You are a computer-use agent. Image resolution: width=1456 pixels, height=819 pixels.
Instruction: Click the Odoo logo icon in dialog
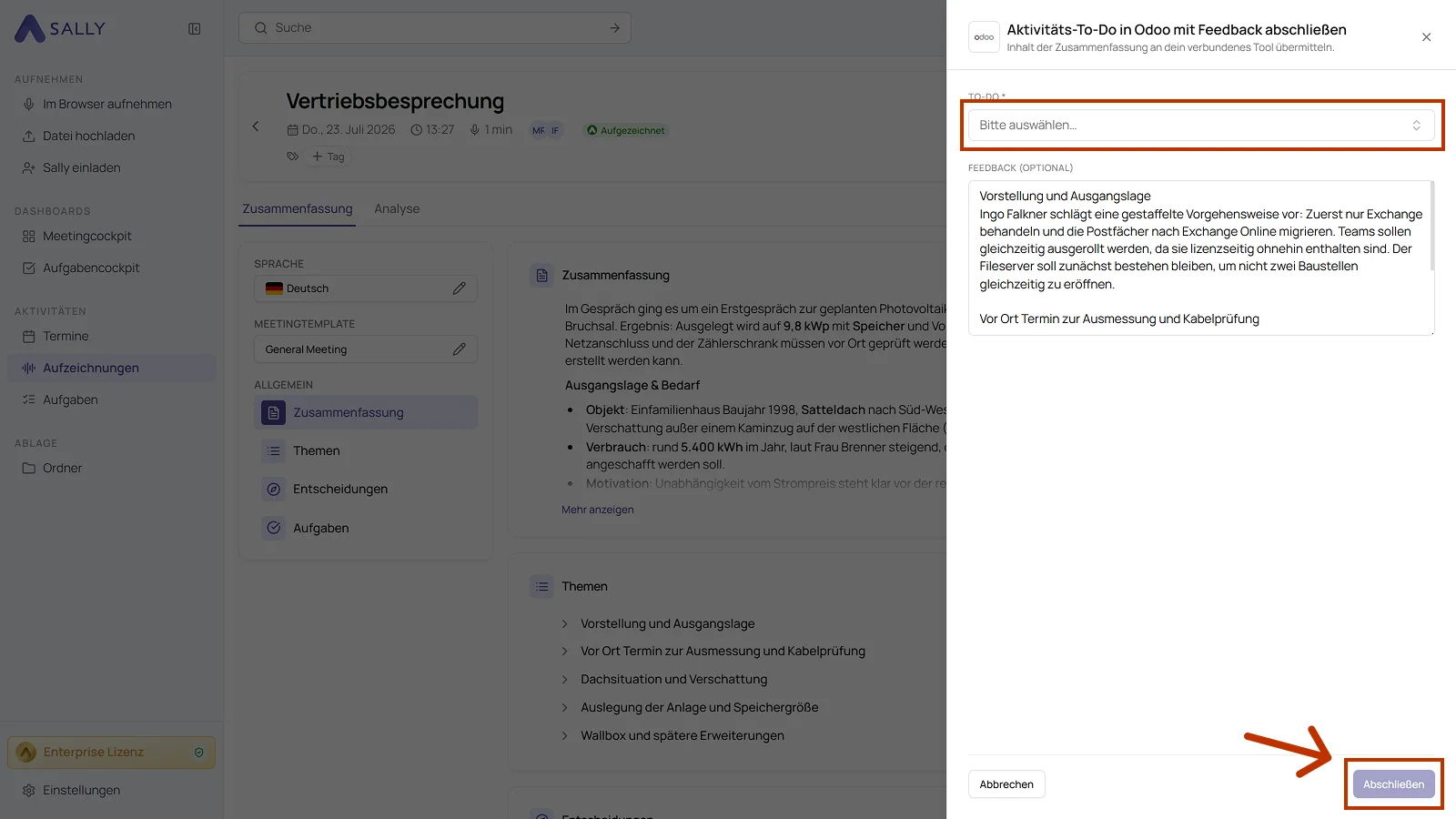[x=984, y=37]
